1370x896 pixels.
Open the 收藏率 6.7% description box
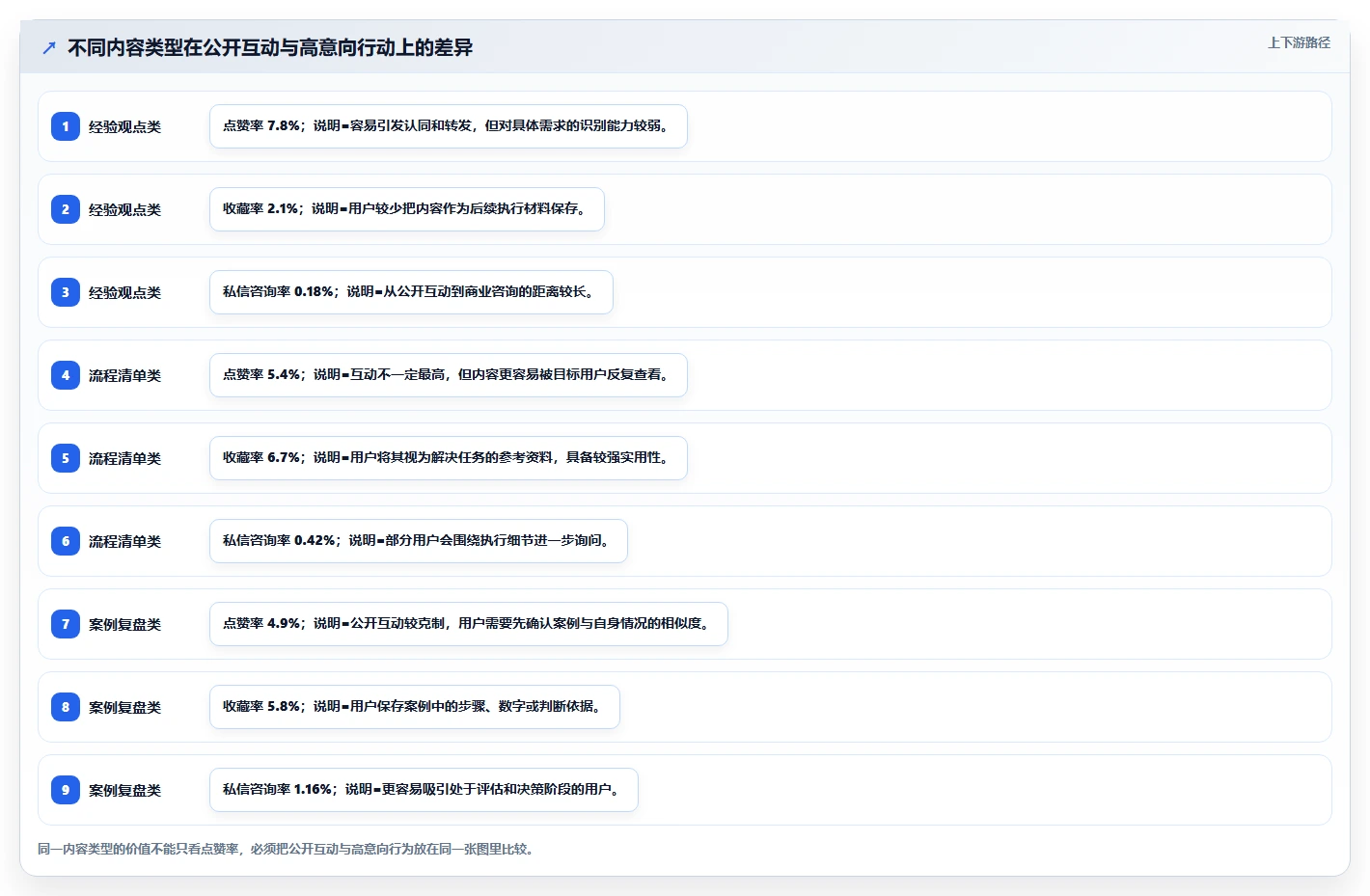[449, 458]
